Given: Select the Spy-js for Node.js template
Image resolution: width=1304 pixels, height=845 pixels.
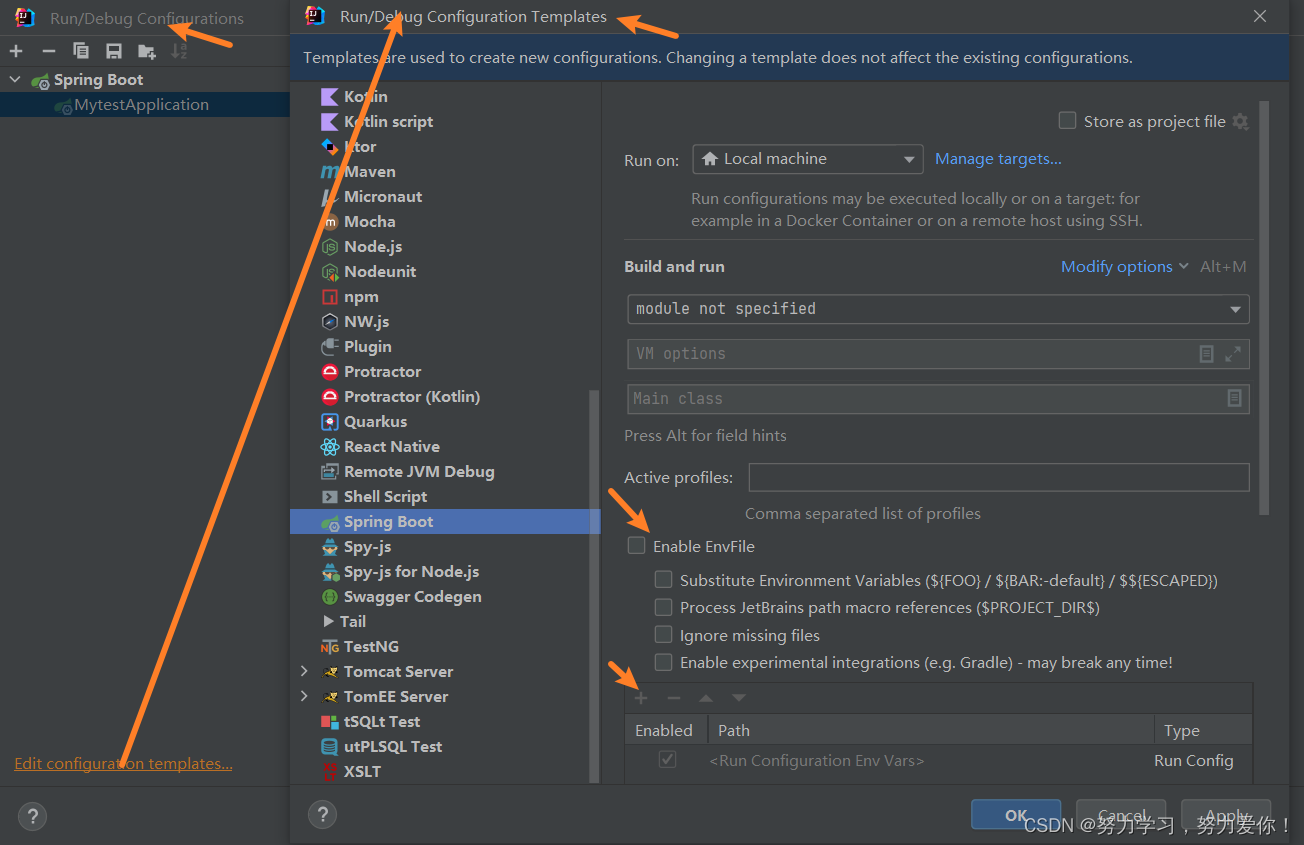Looking at the screenshot, I should 411,572.
